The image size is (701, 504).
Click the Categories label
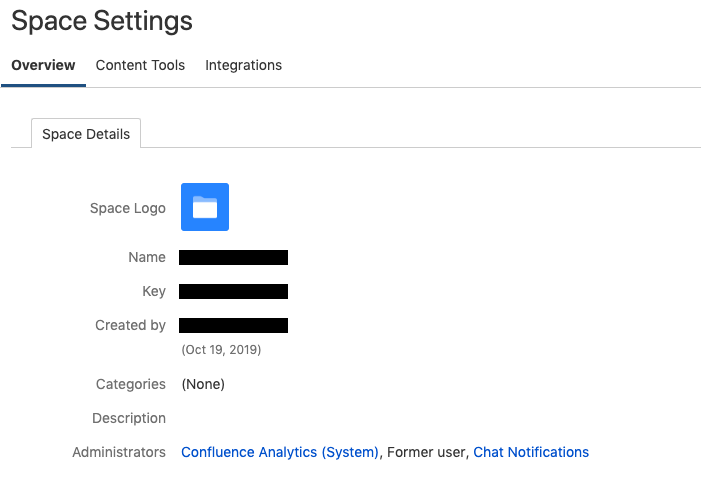coord(131,384)
